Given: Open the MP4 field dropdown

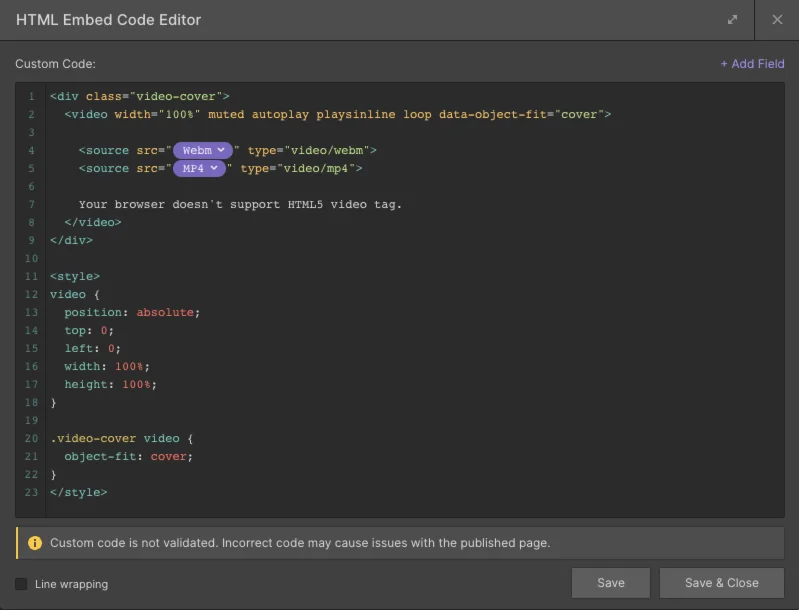Looking at the screenshot, I should [x=199, y=168].
